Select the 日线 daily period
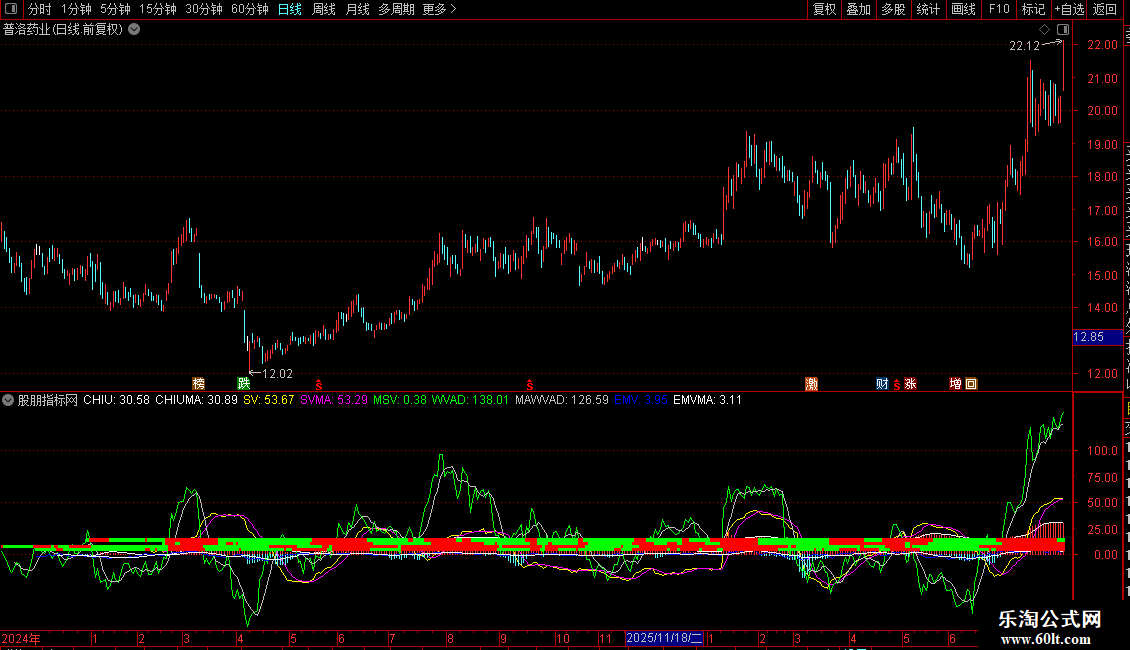The image size is (1130, 650). click(x=290, y=9)
